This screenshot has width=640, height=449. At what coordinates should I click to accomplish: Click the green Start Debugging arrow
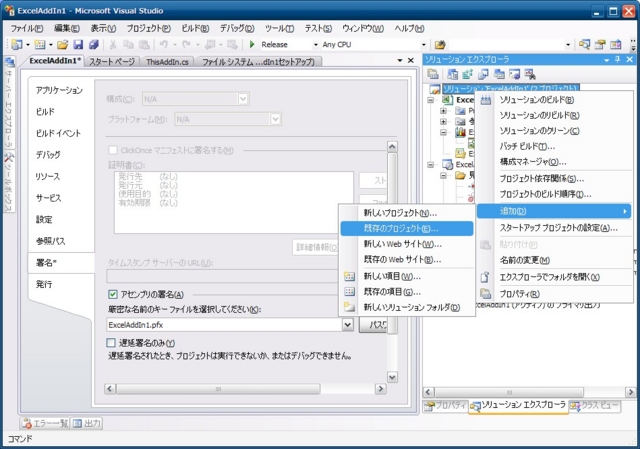coord(252,44)
